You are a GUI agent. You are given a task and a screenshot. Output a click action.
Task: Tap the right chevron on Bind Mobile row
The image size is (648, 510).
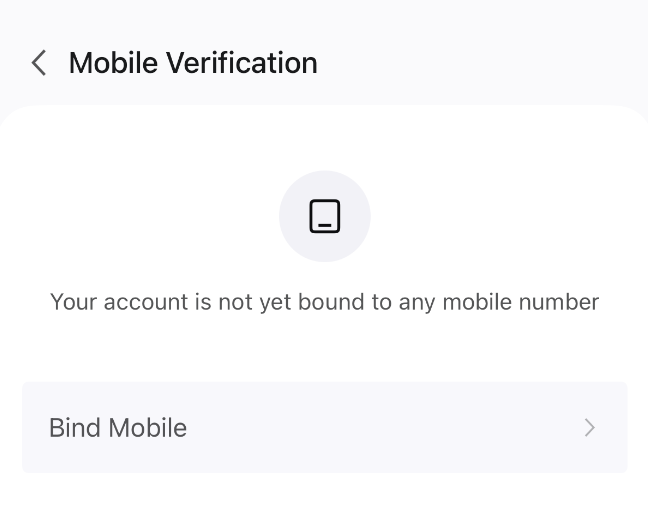[590, 427]
